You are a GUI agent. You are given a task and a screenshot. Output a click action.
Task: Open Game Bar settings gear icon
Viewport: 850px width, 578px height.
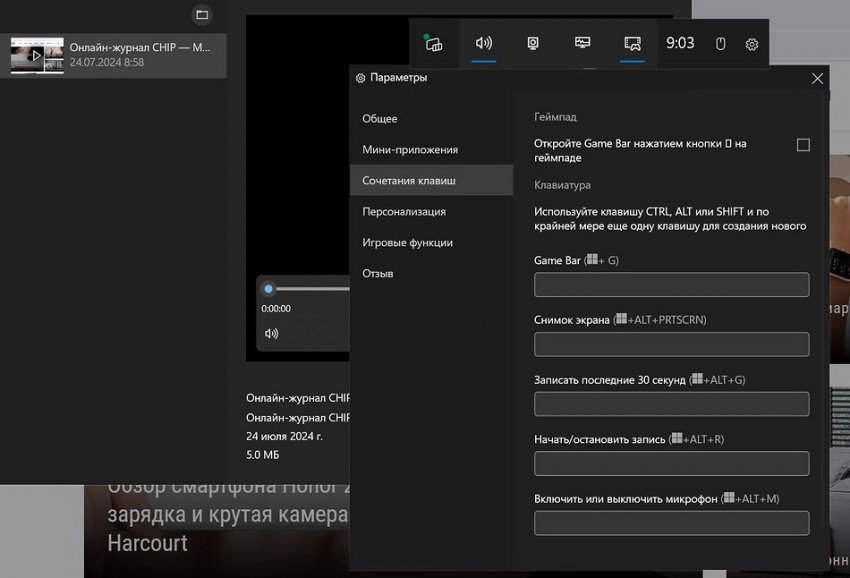coord(752,44)
